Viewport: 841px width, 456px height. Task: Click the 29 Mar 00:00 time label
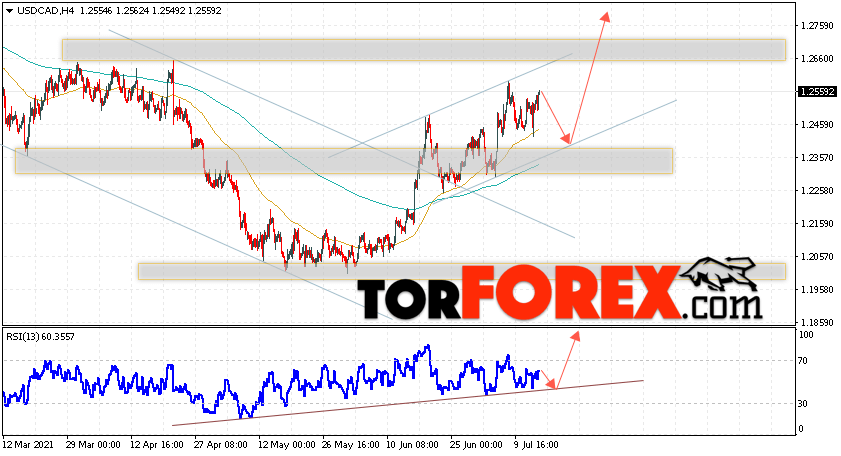pos(93,445)
